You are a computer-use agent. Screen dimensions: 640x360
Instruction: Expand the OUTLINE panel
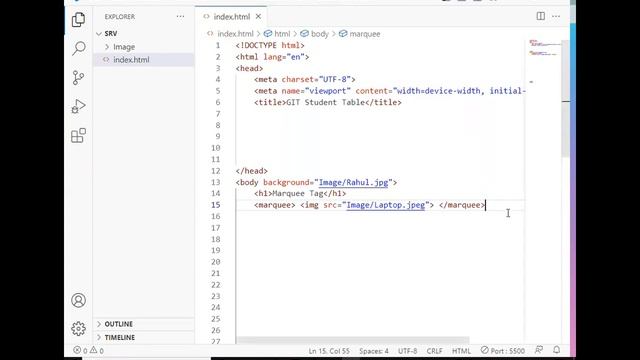(144, 324)
